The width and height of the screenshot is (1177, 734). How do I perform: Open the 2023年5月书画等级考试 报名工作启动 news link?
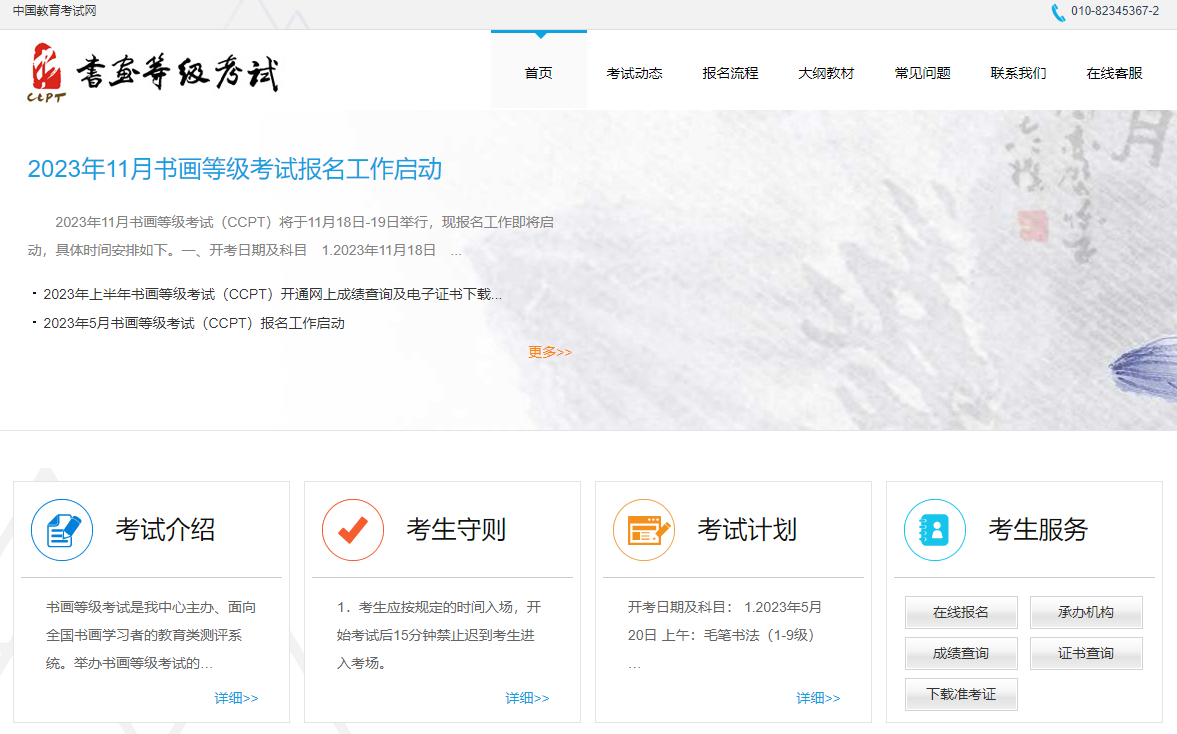(194, 323)
